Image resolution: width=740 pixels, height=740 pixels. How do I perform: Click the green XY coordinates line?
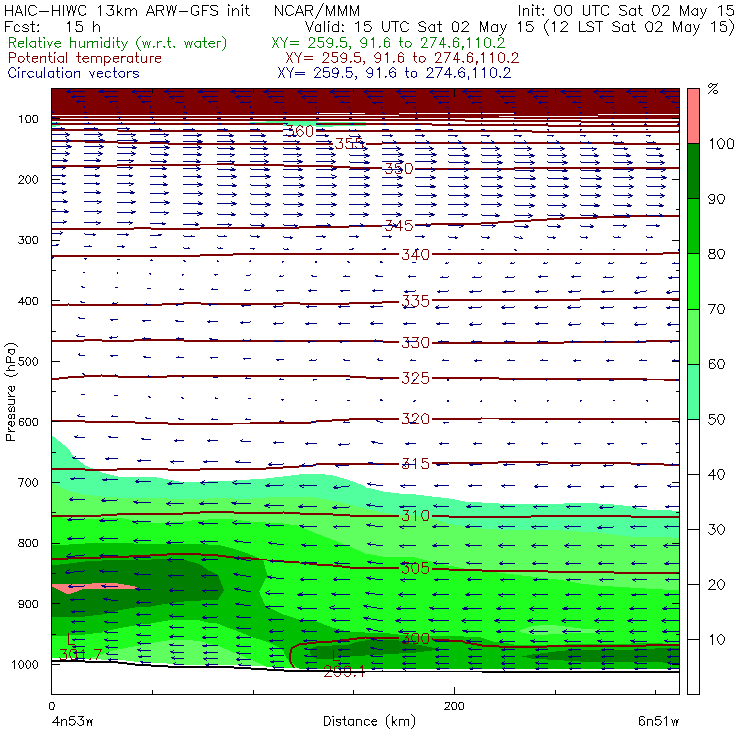click(388, 43)
